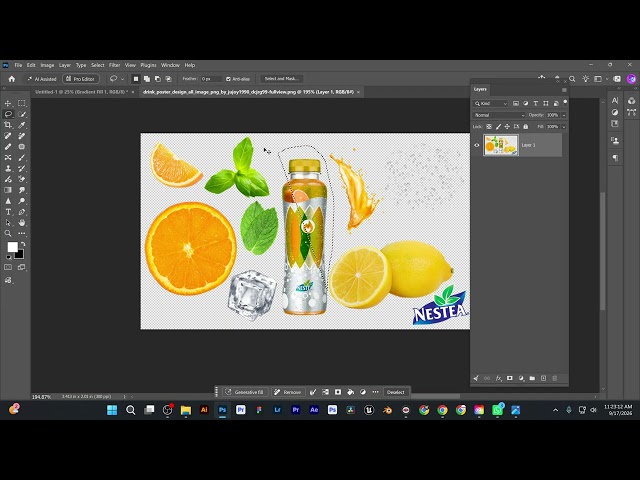Viewport: 640px width, 480px height.
Task: Open the Fill slider dropdown arrow
Action: click(564, 127)
